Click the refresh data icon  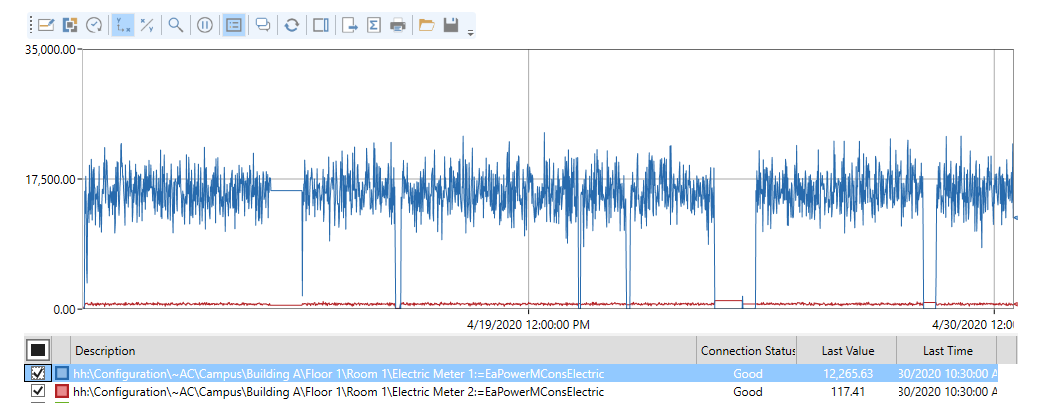pyautogui.click(x=291, y=25)
